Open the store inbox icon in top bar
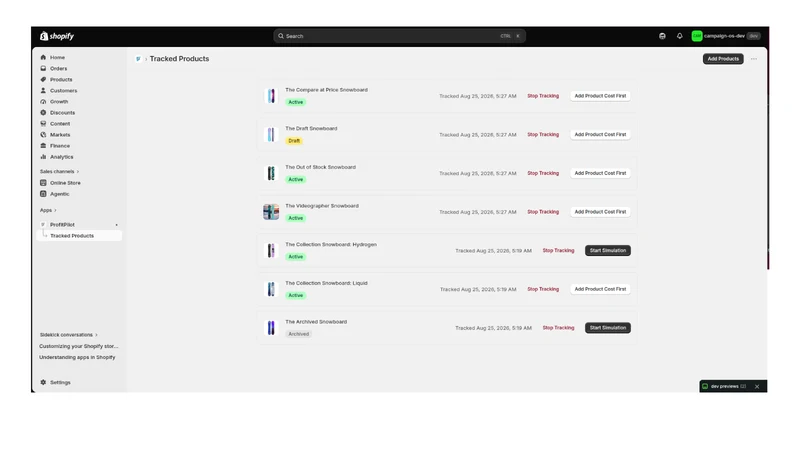 tap(662, 36)
